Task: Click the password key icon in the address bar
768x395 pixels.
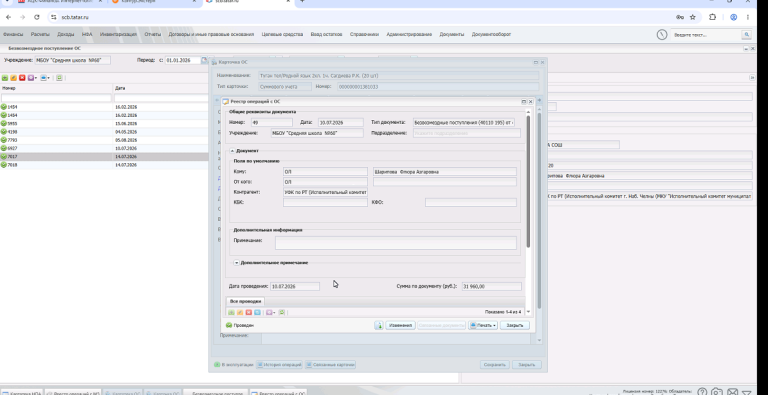Action: [680, 17]
